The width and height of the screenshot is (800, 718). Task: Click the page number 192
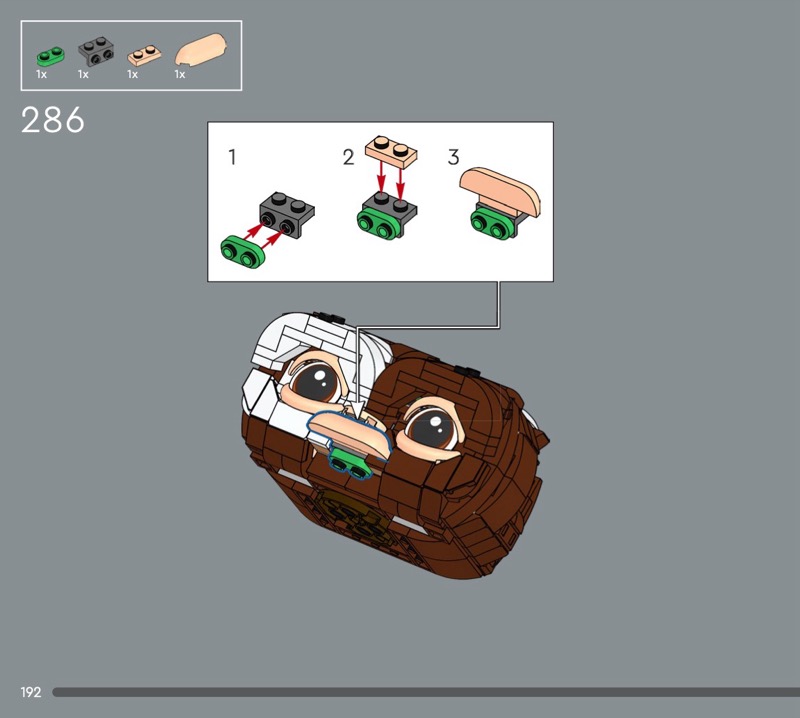coord(31,692)
